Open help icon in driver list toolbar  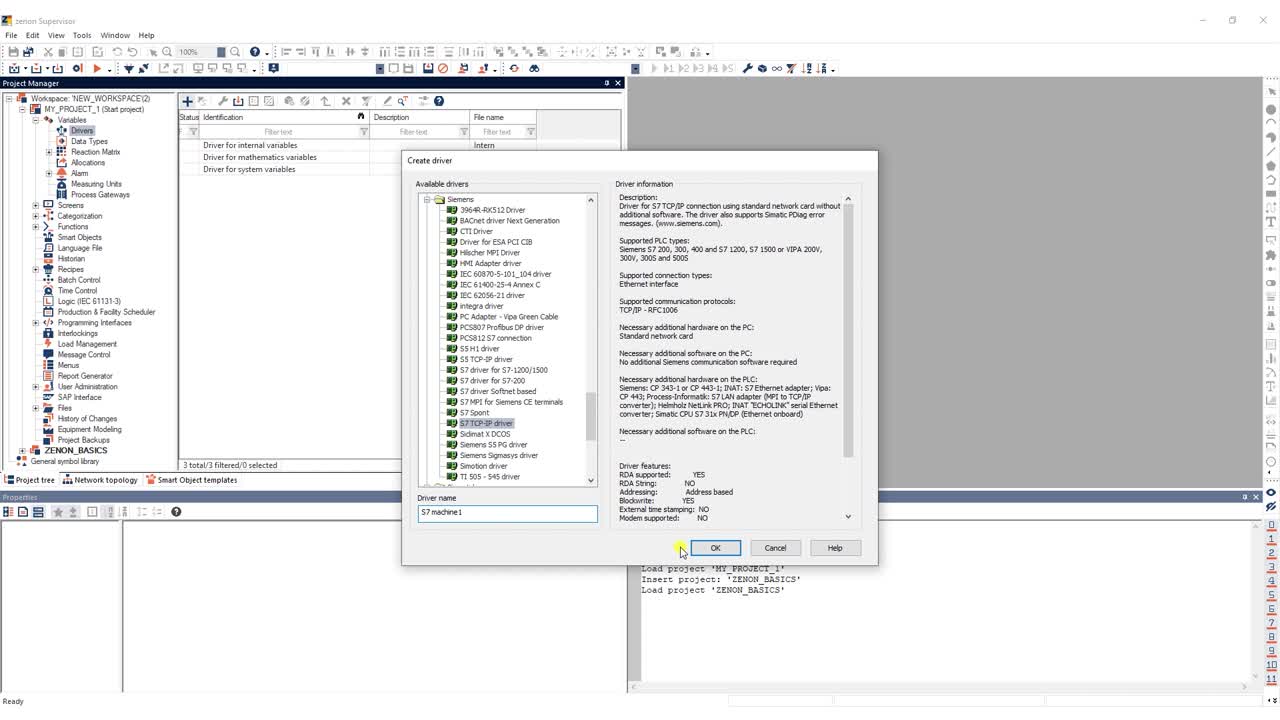[438, 101]
